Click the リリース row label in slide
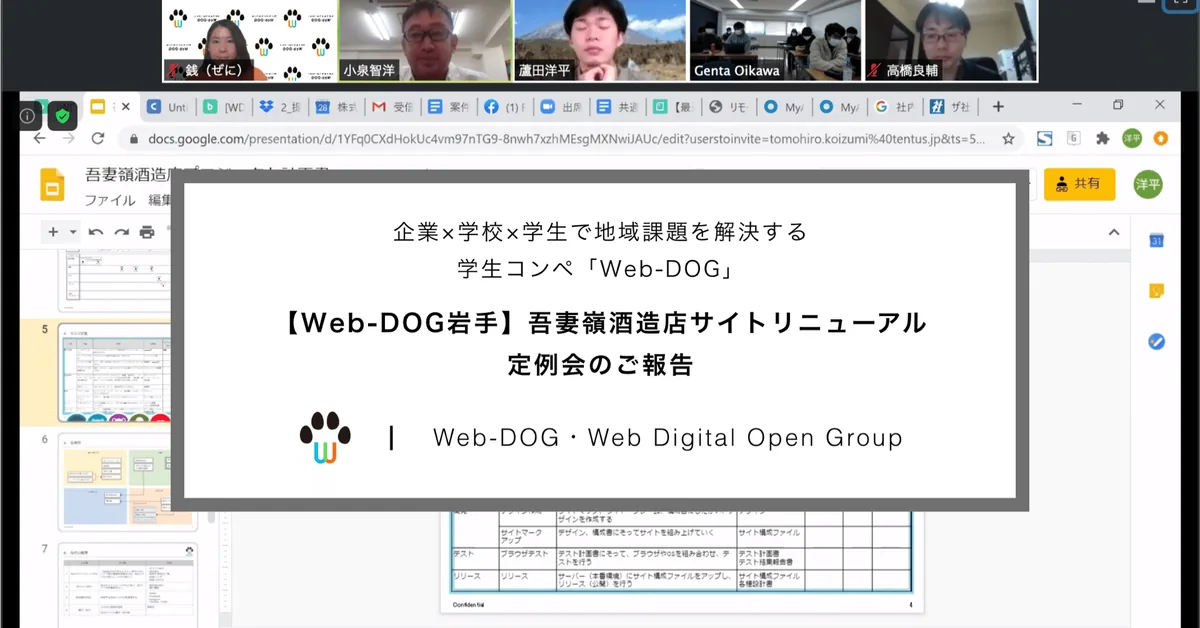 click(x=465, y=576)
